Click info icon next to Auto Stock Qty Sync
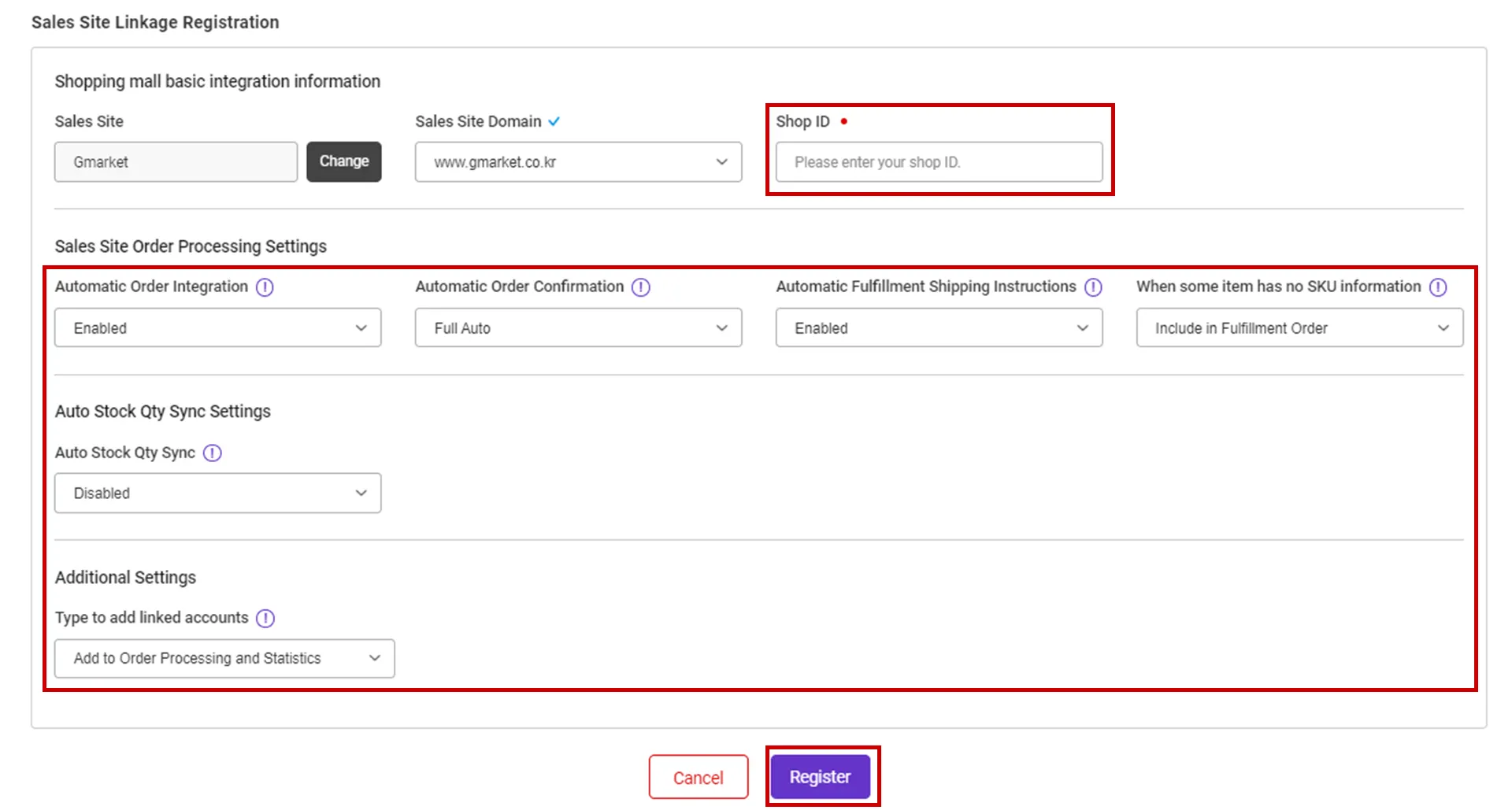Image resolution: width=1512 pixels, height=810 pixels. click(x=213, y=453)
